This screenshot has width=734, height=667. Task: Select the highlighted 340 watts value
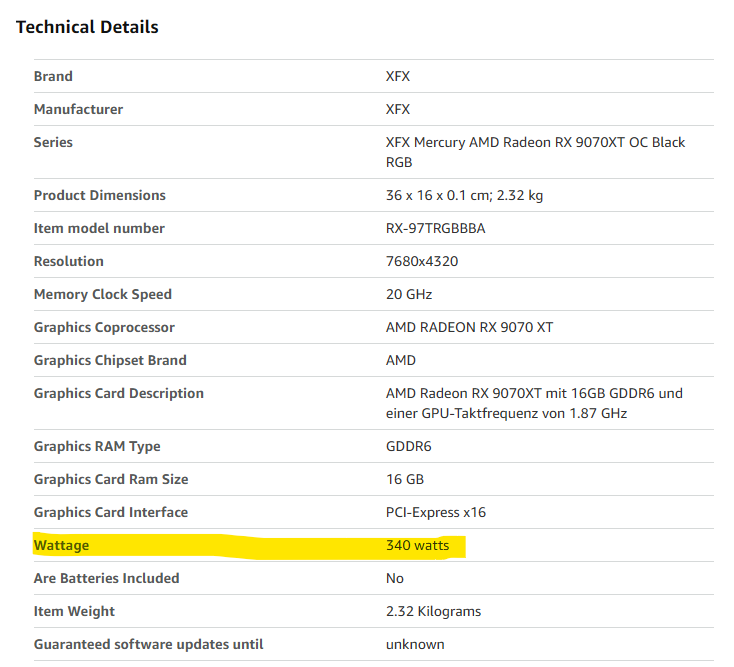click(x=417, y=545)
